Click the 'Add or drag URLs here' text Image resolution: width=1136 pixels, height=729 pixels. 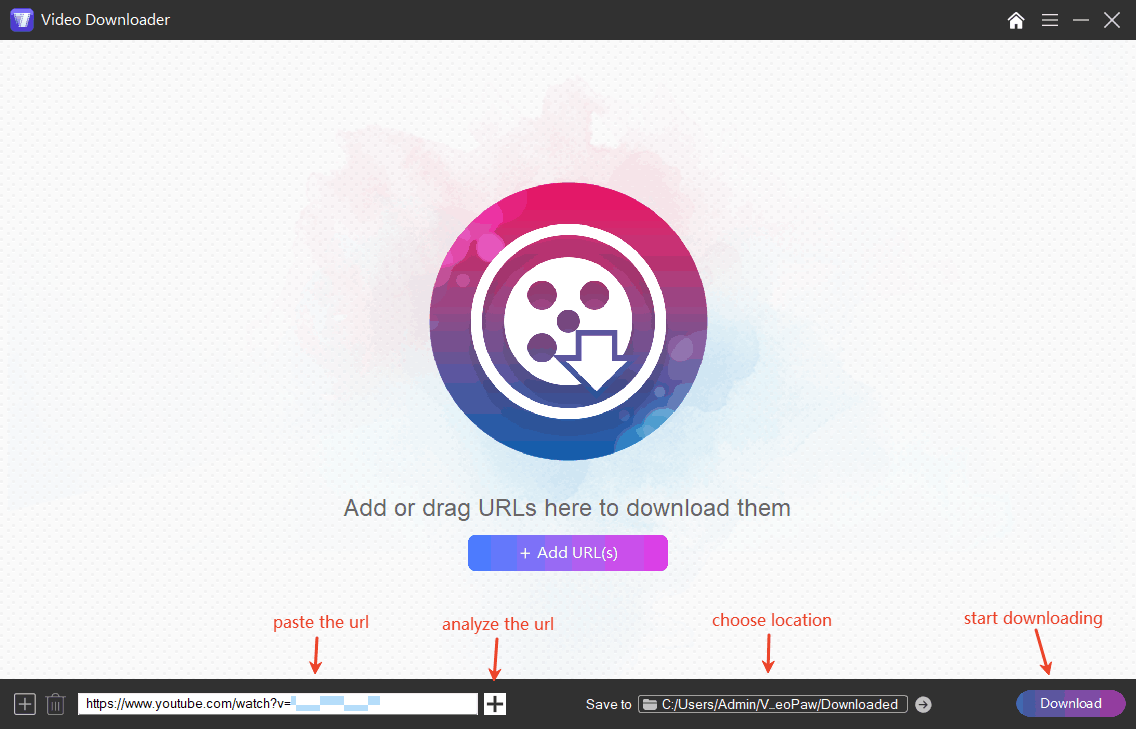(x=567, y=508)
